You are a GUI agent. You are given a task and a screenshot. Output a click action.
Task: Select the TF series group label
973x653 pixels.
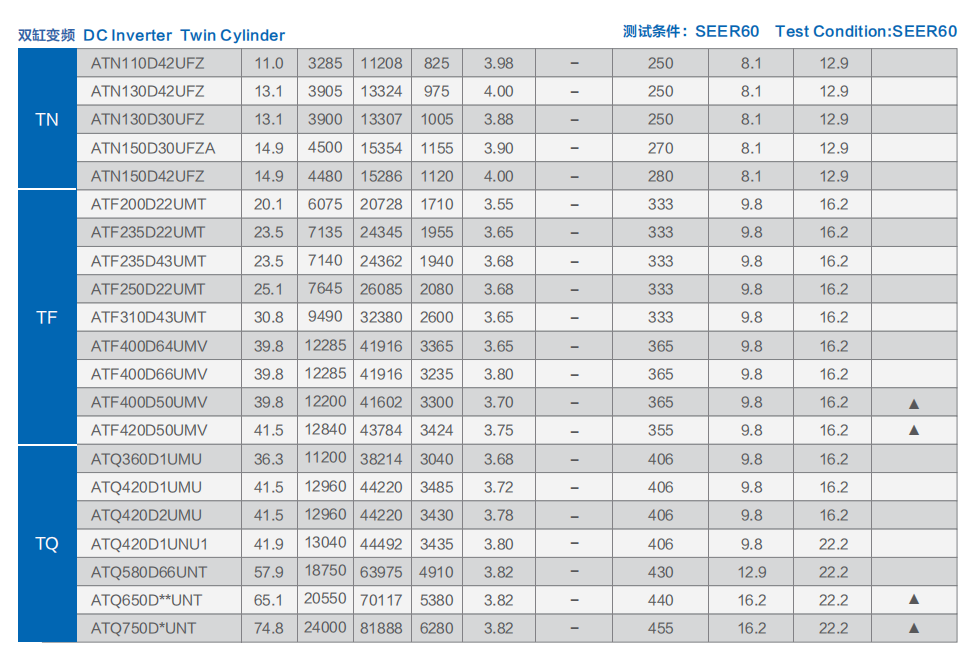[47, 318]
